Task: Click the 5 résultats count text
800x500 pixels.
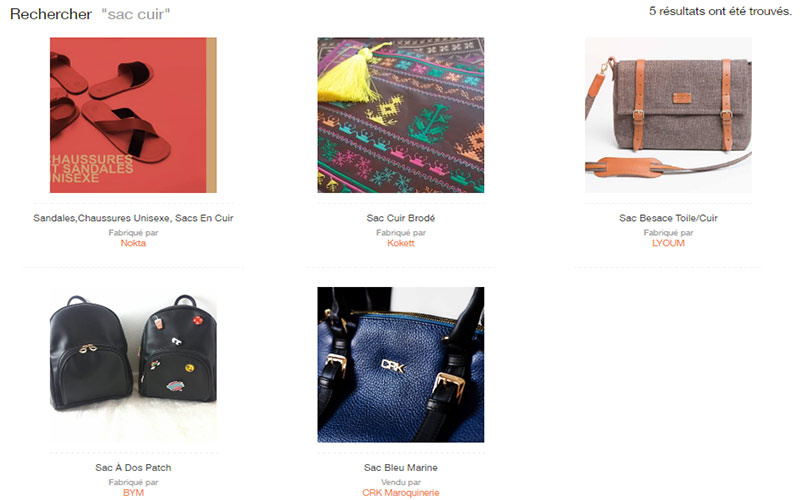Action: pyautogui.click(x=720, y=11)
